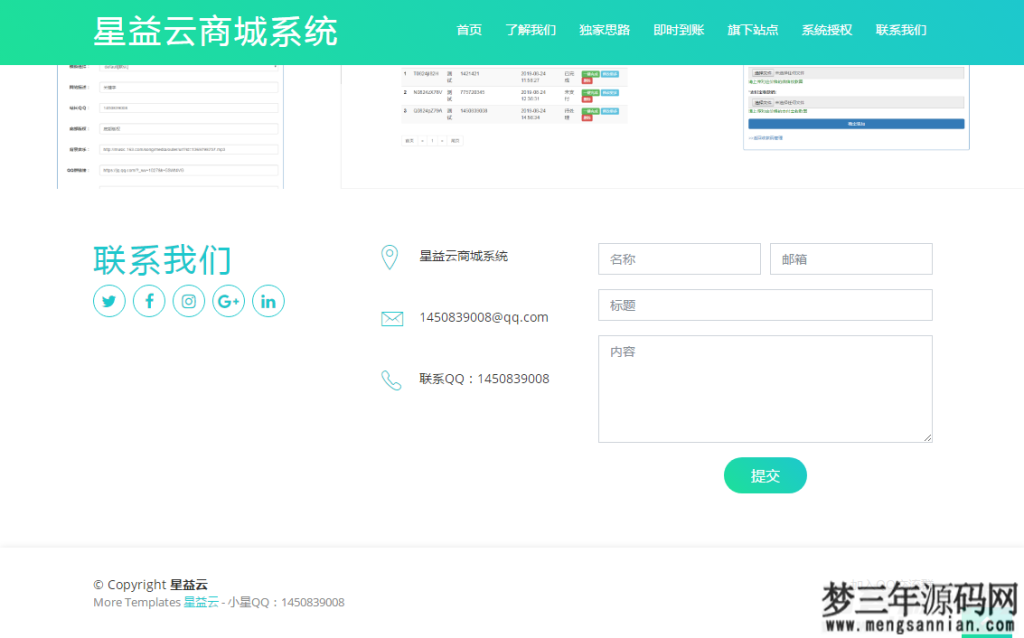Screen dimensions: 1024x638
Task: Open the Instagram social icon
Action: [189, 300]
